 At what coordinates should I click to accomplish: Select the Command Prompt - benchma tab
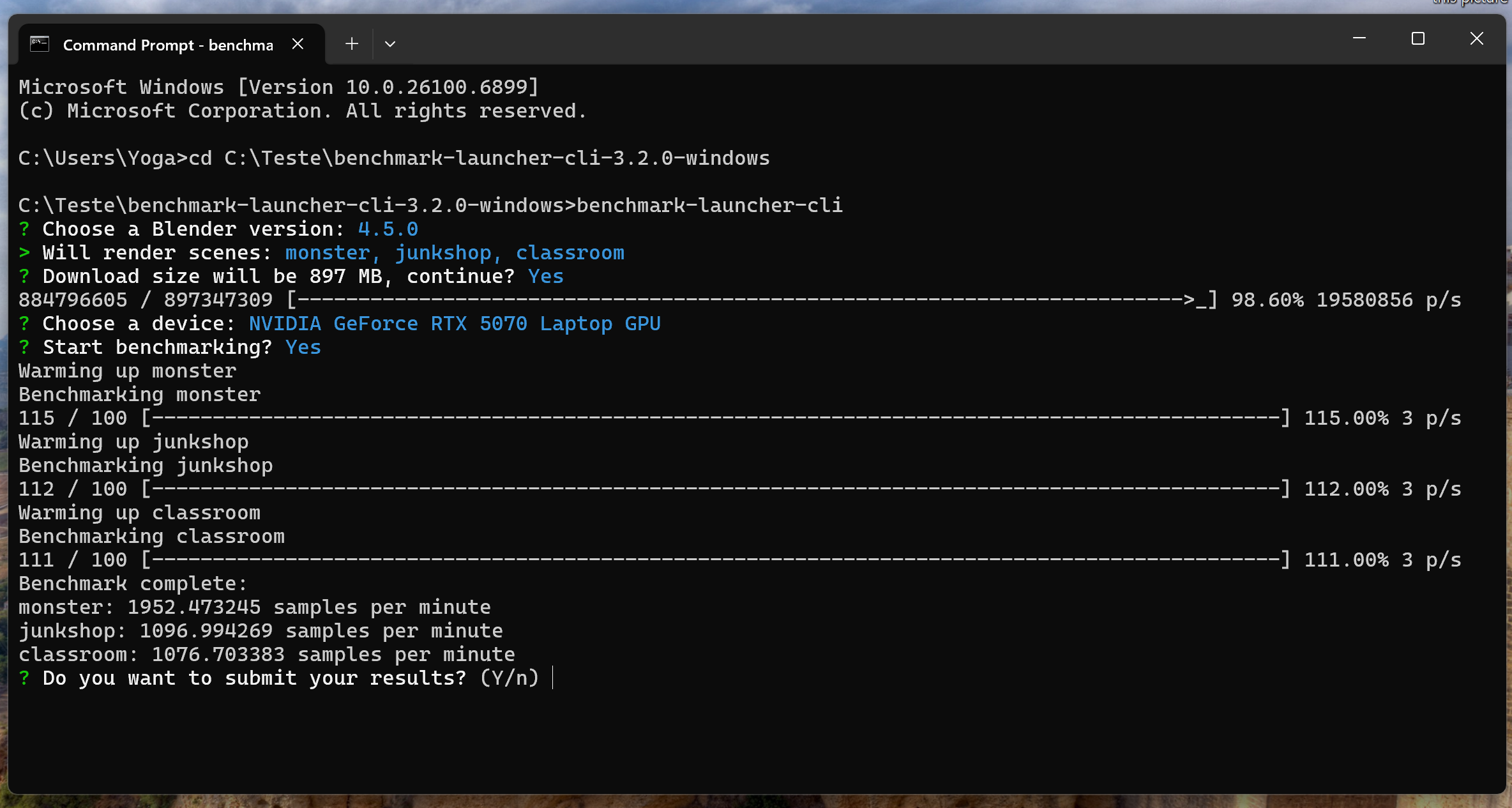pyautogui.click(x=167, y=45)
